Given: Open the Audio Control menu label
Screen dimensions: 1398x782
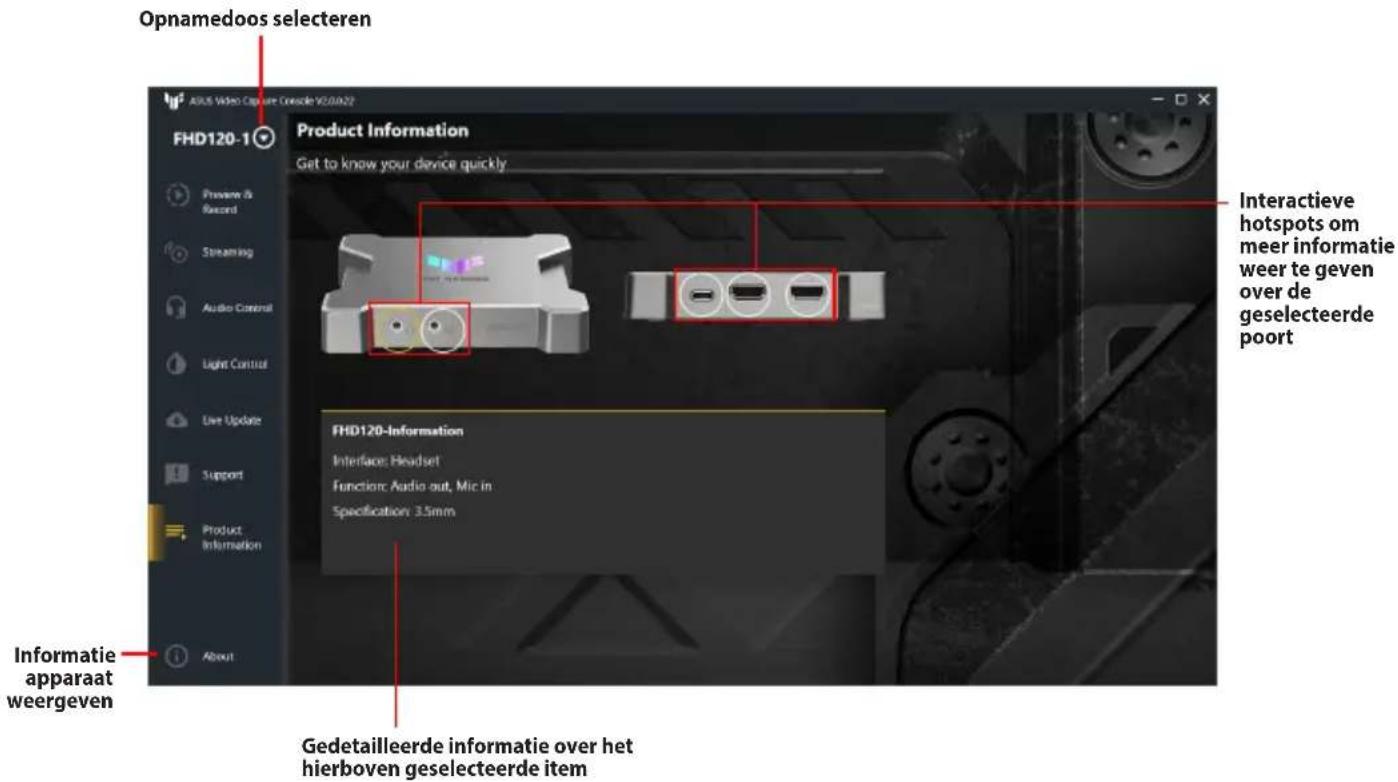Looking at the screenshot, I should [237, 309].
